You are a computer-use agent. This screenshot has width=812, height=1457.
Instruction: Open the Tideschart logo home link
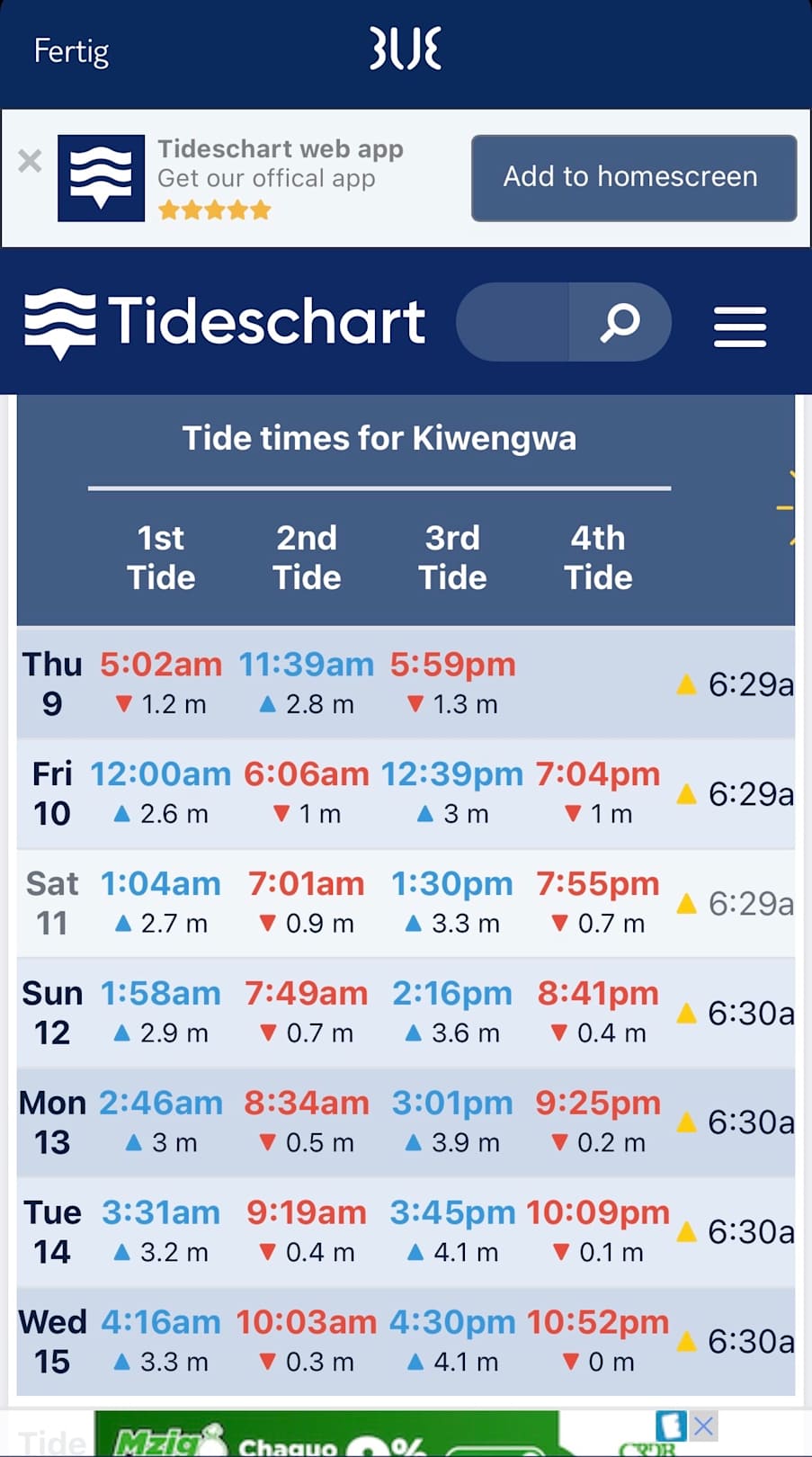click(225, 322)
